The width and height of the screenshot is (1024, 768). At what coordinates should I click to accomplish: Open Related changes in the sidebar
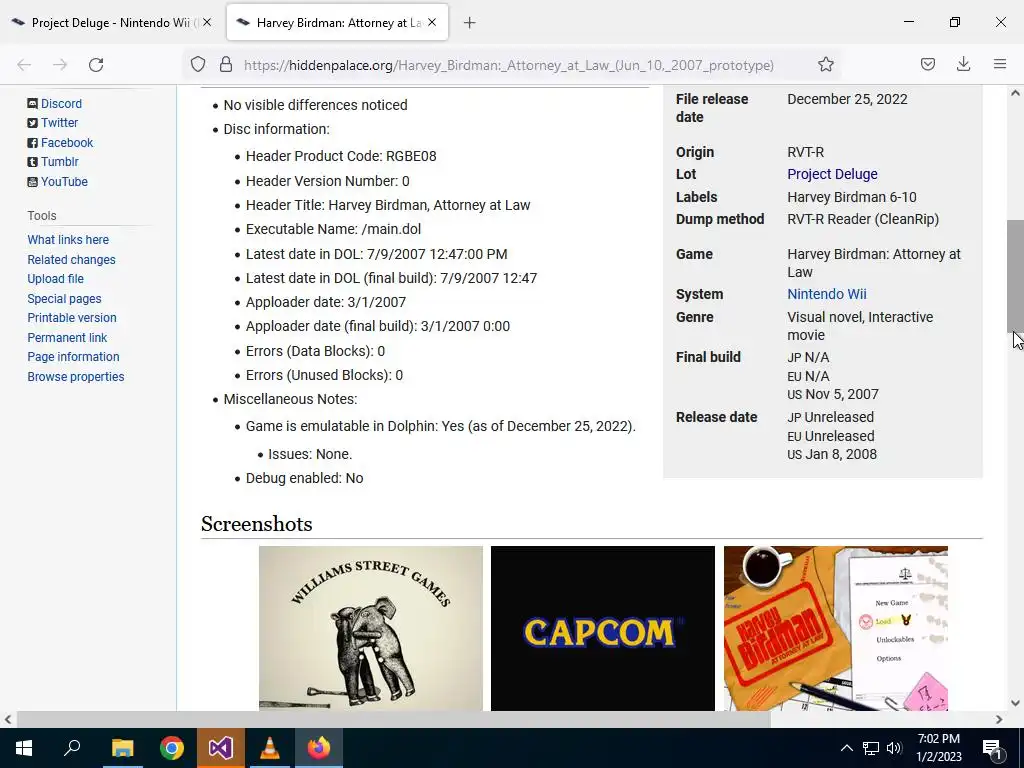tap(71, 259)
